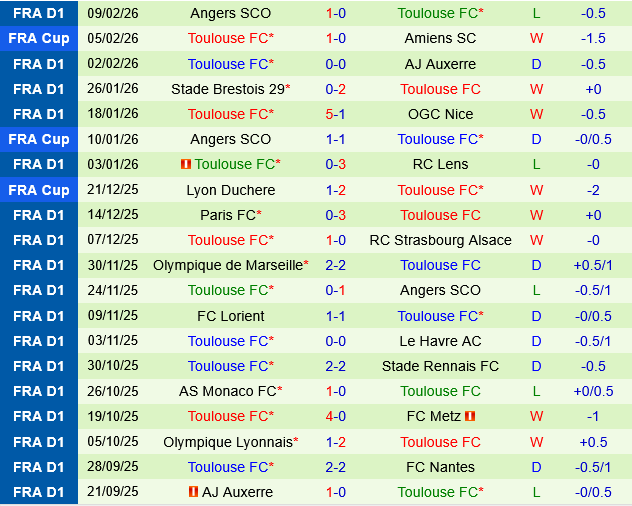The width and height of the screenshot is (632, 506).
Task: Click Lyon Duchere team name
Action: (230, 190)
